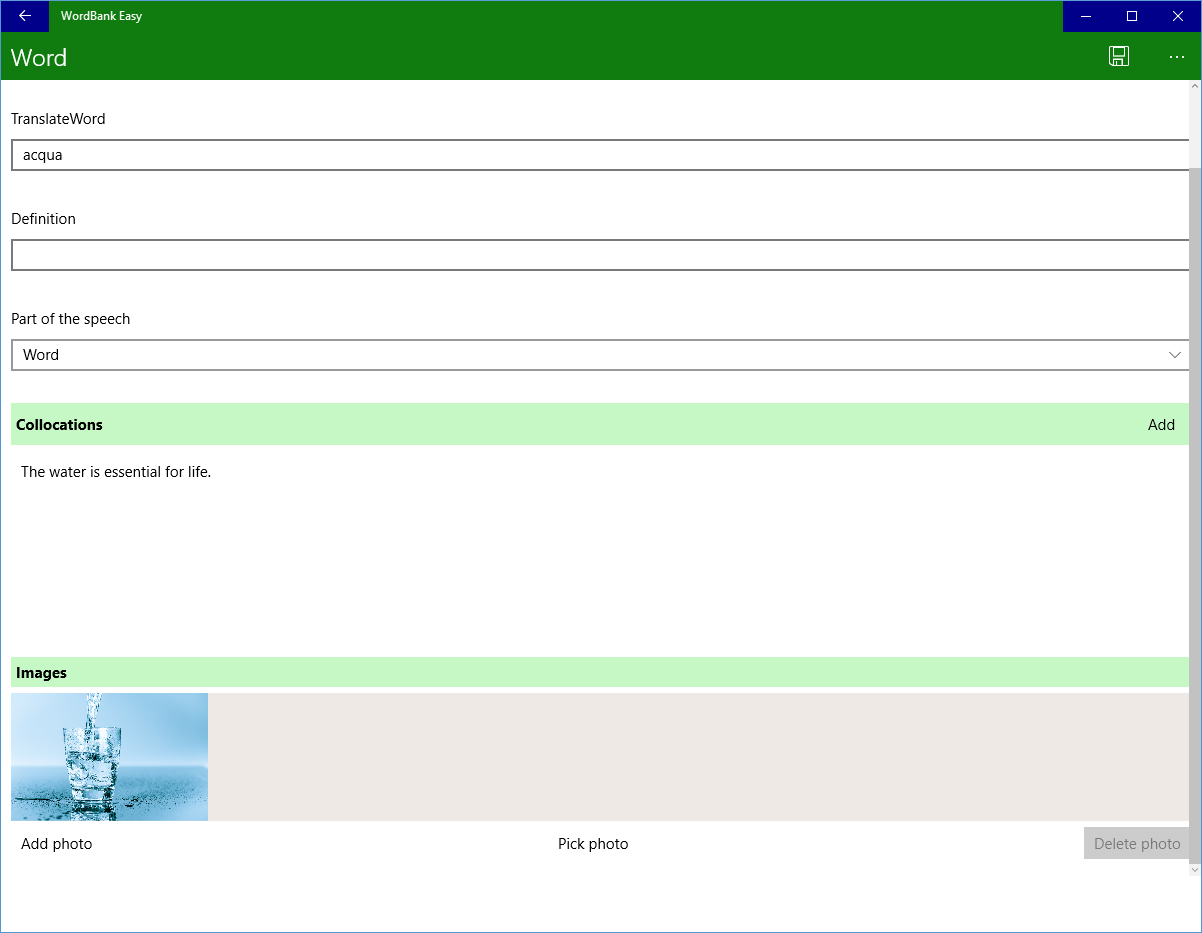Expand the Part of the speech dropdown

[600, 355]
